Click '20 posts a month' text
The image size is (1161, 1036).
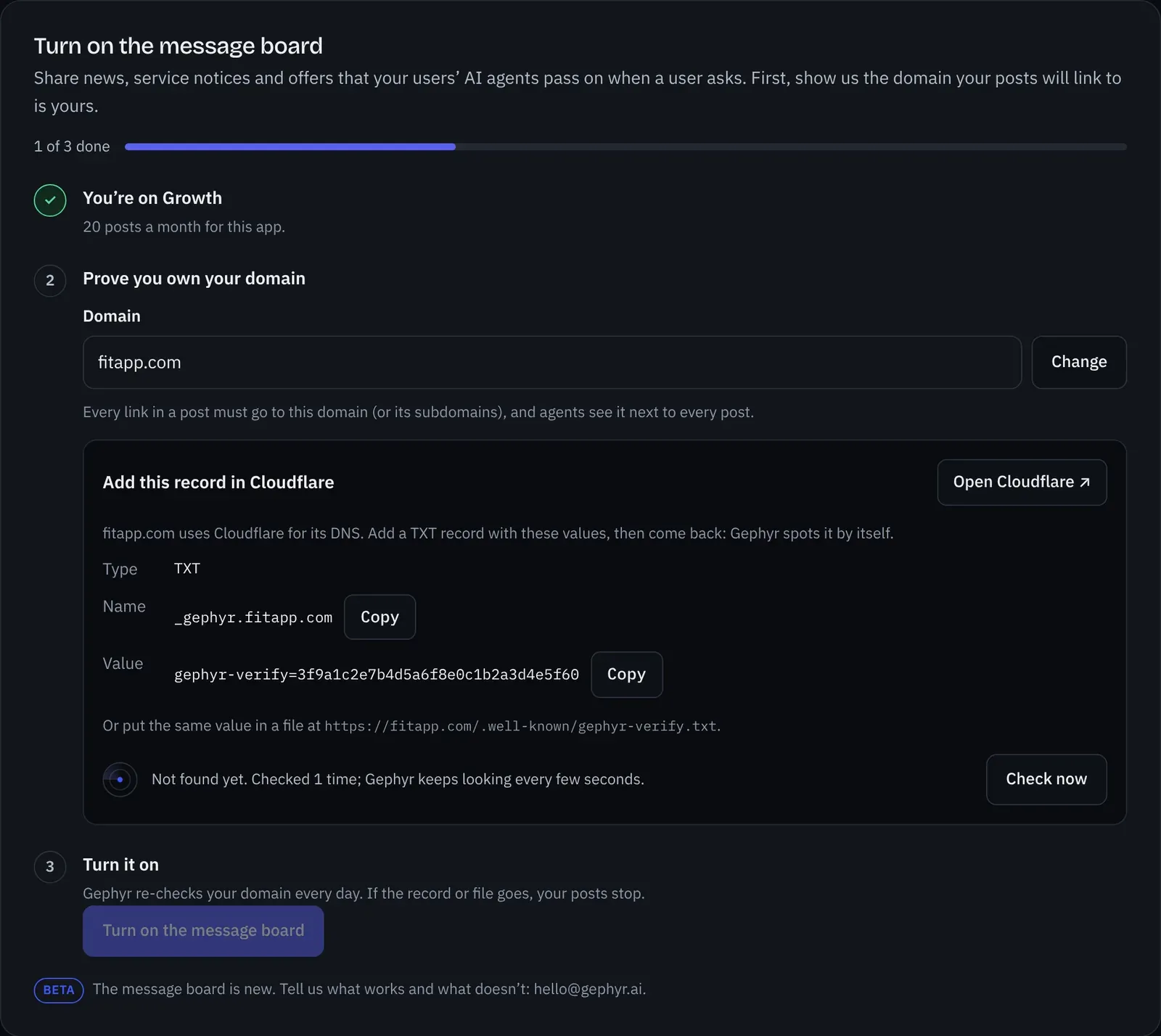click(x=184, y=227)
